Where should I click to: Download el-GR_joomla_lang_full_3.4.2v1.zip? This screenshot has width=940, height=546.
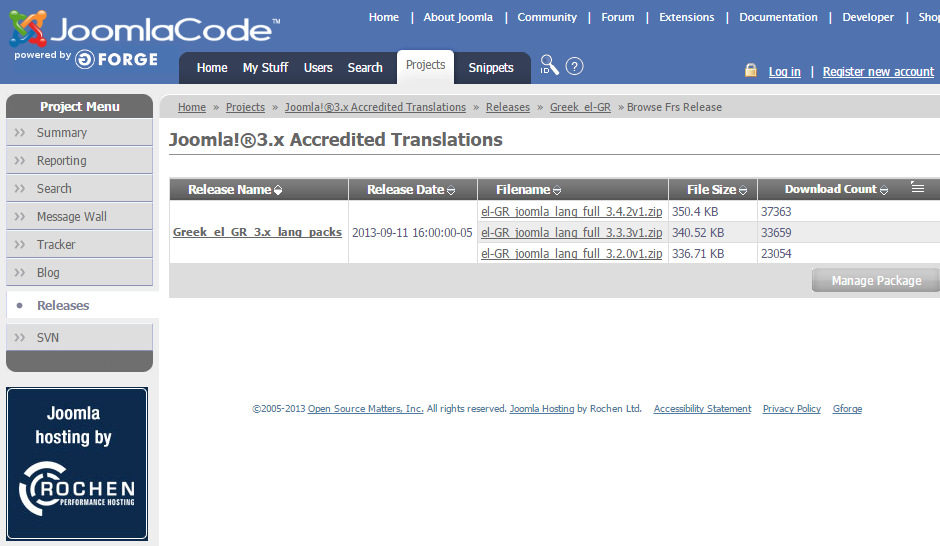point(571,212)
